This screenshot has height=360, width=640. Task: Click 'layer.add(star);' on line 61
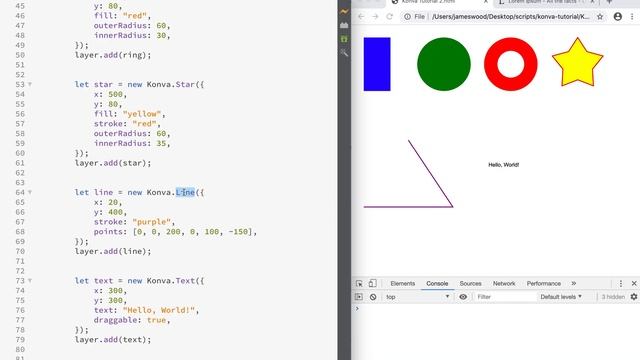click(113, 163)
